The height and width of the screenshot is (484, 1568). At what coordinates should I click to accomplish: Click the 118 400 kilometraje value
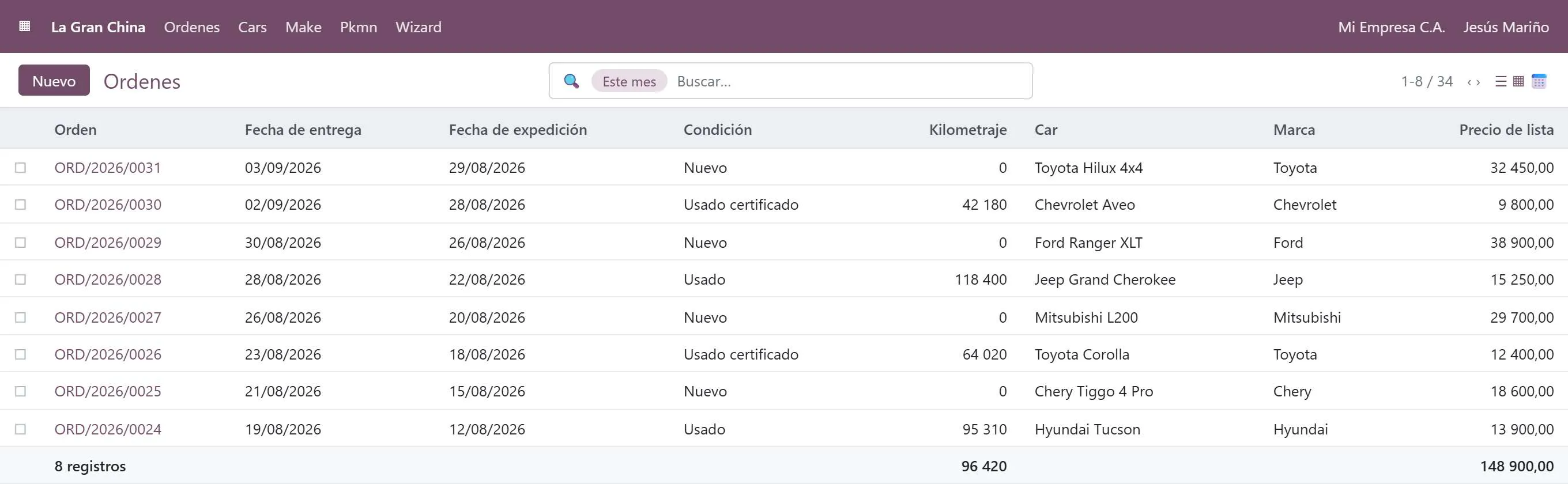click(981, 279)
